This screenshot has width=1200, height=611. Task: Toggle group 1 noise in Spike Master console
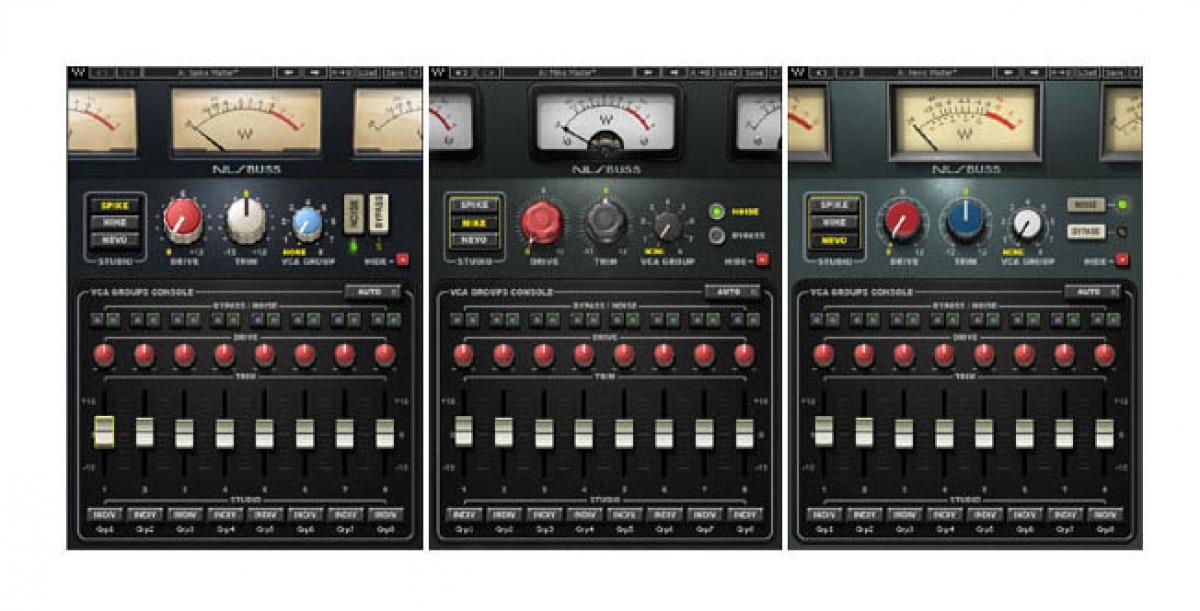coord(112,320)
